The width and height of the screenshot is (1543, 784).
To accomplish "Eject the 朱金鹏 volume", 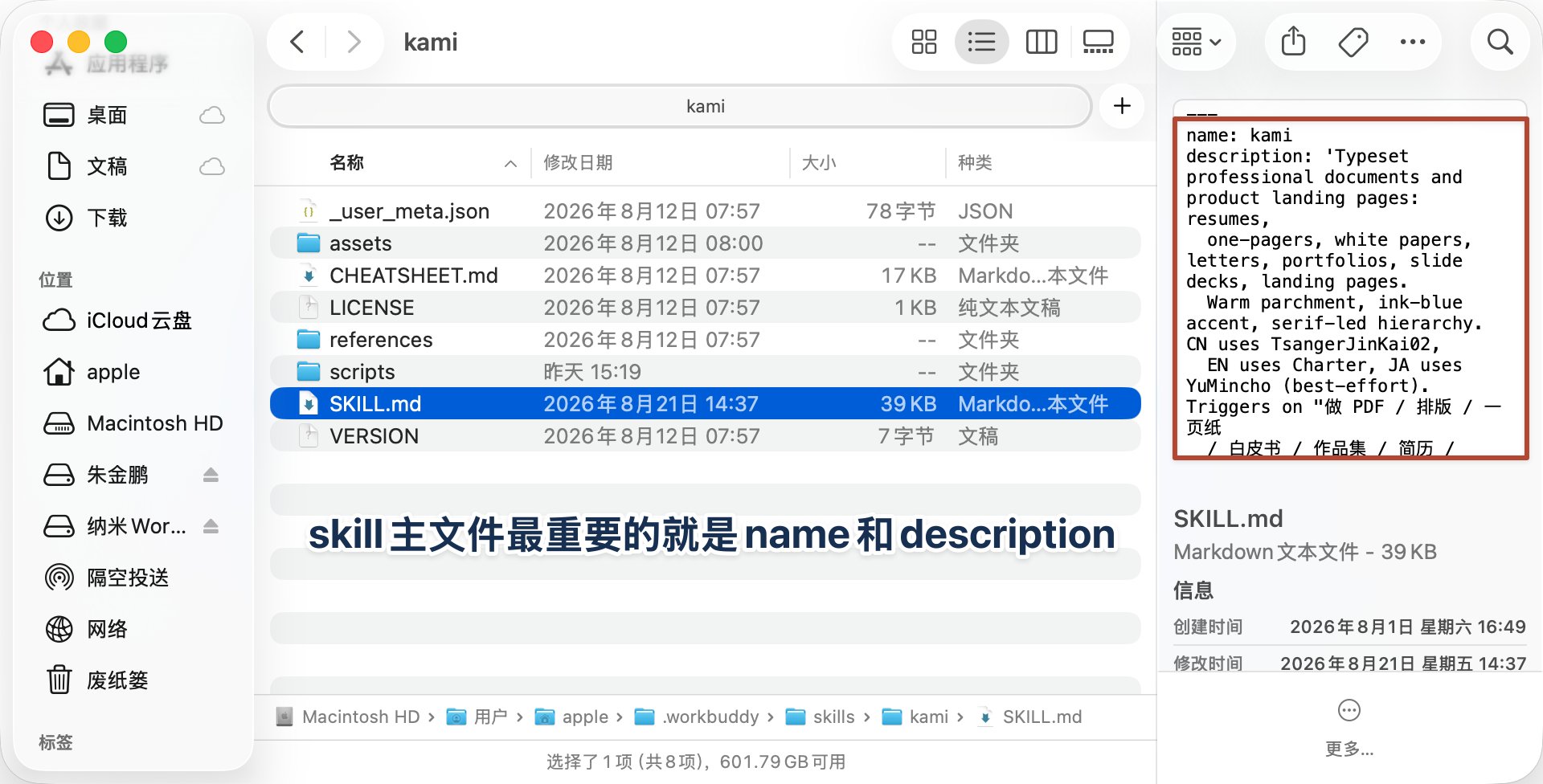I will 211,475.
